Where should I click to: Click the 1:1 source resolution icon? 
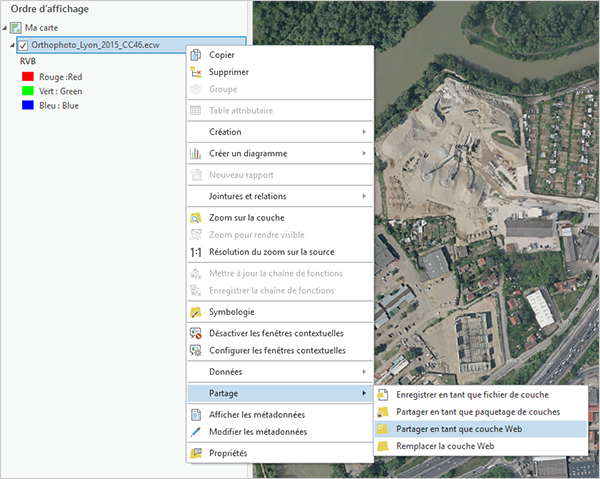point(196,252)
